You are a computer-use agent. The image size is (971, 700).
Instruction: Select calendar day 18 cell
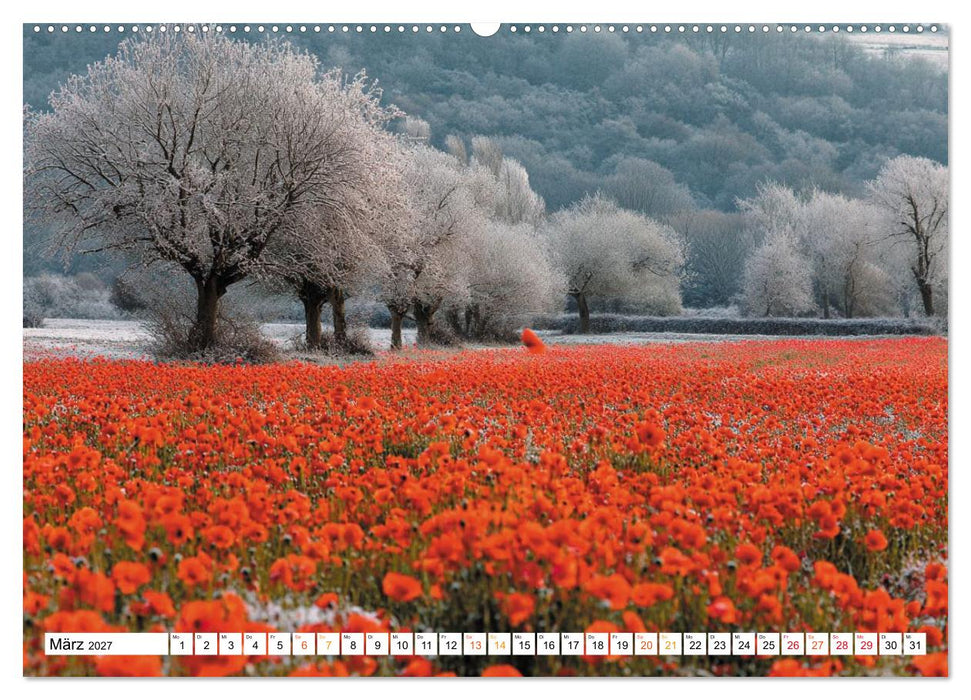point(597,644)
